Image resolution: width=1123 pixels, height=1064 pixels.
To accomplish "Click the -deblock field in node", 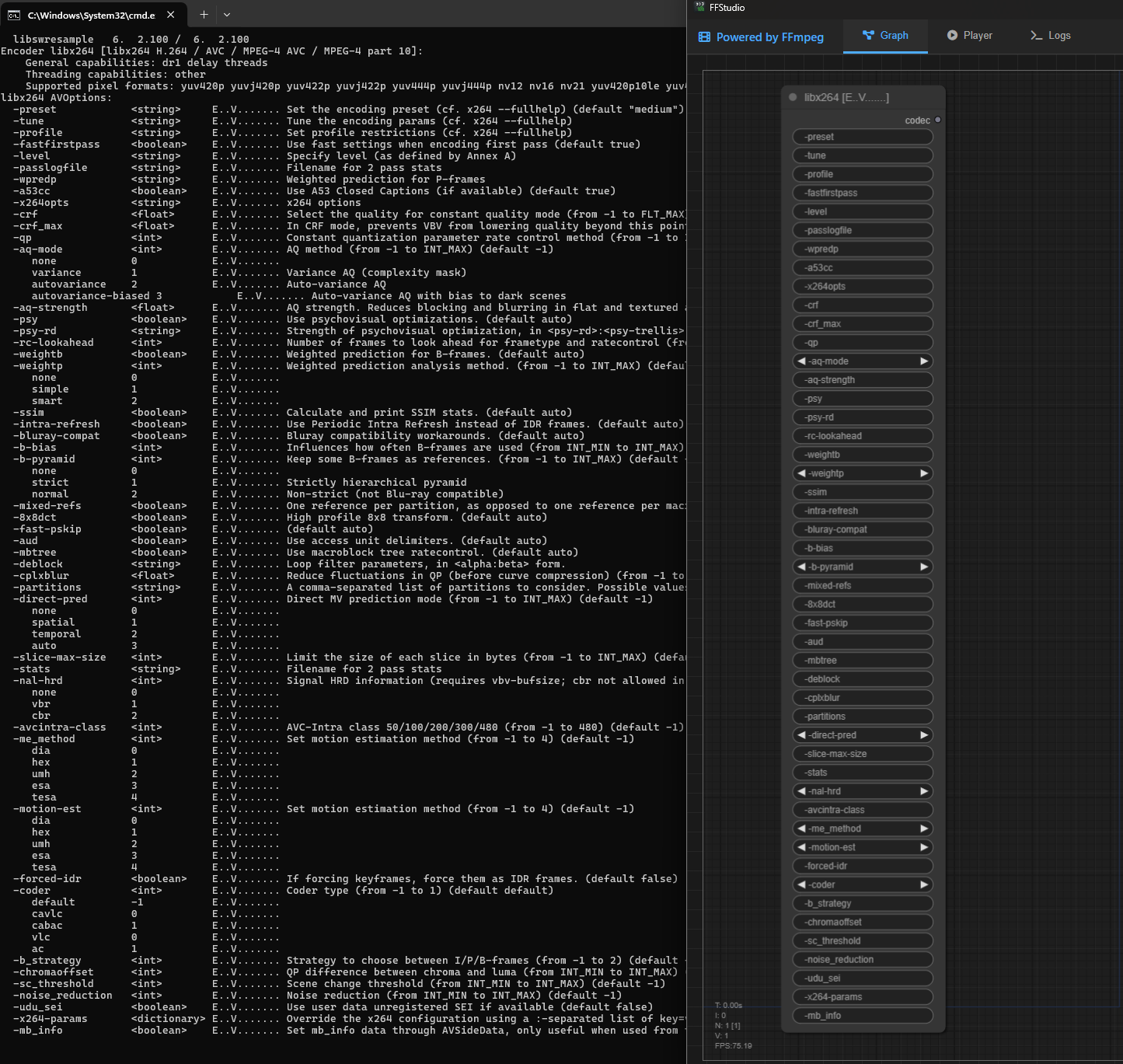I will point(863,679).
